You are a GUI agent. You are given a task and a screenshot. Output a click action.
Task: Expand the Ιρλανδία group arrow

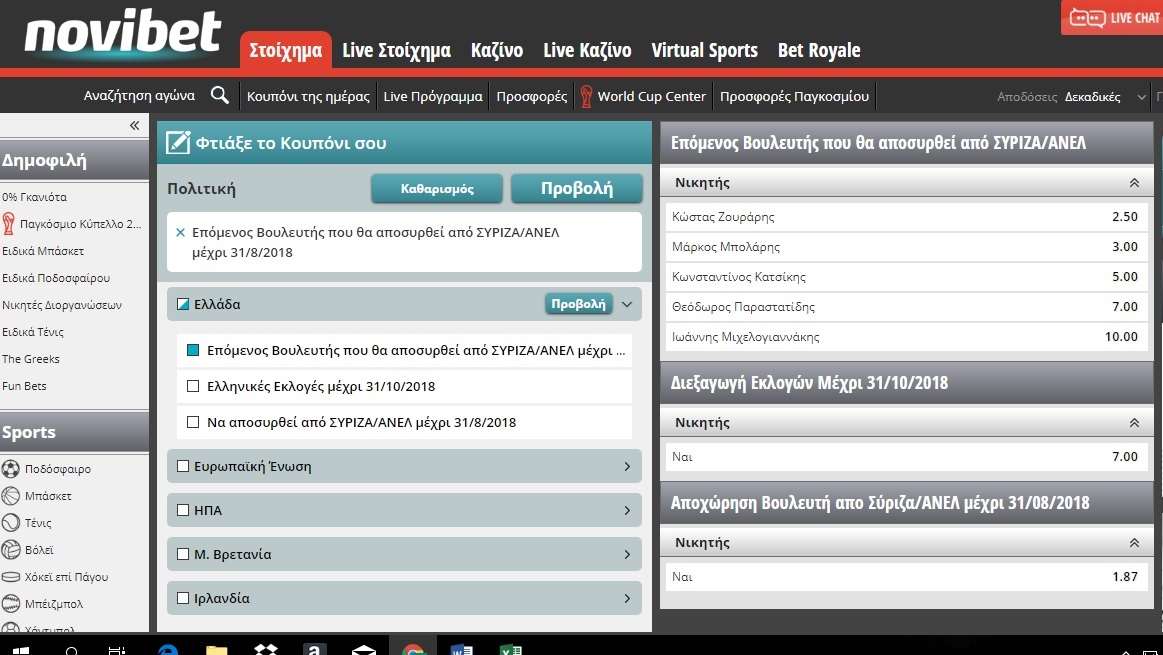coord(627,597)
